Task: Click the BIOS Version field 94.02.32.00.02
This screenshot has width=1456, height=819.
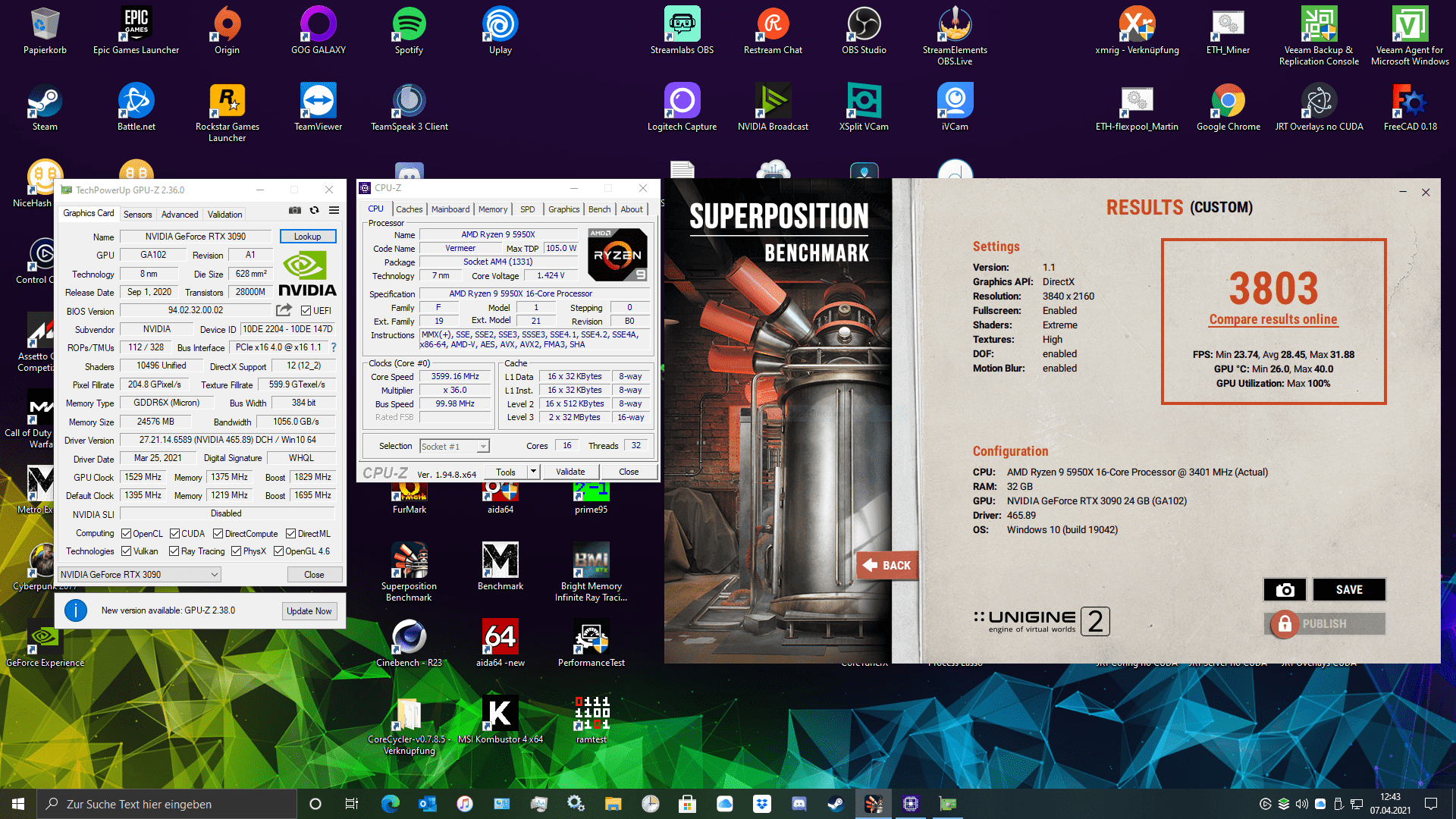Action: coord(196,310)
